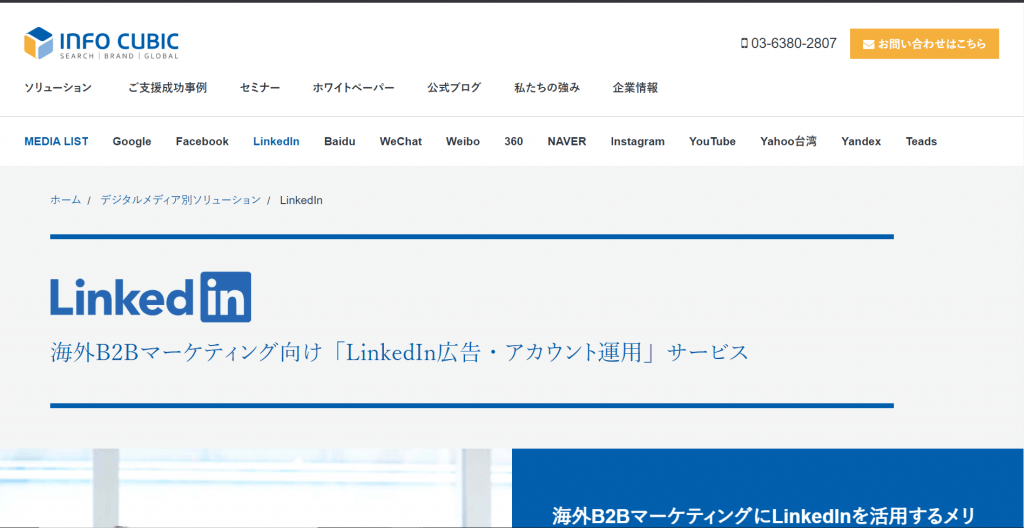Select NAVER in the media list

coord(567,141)
